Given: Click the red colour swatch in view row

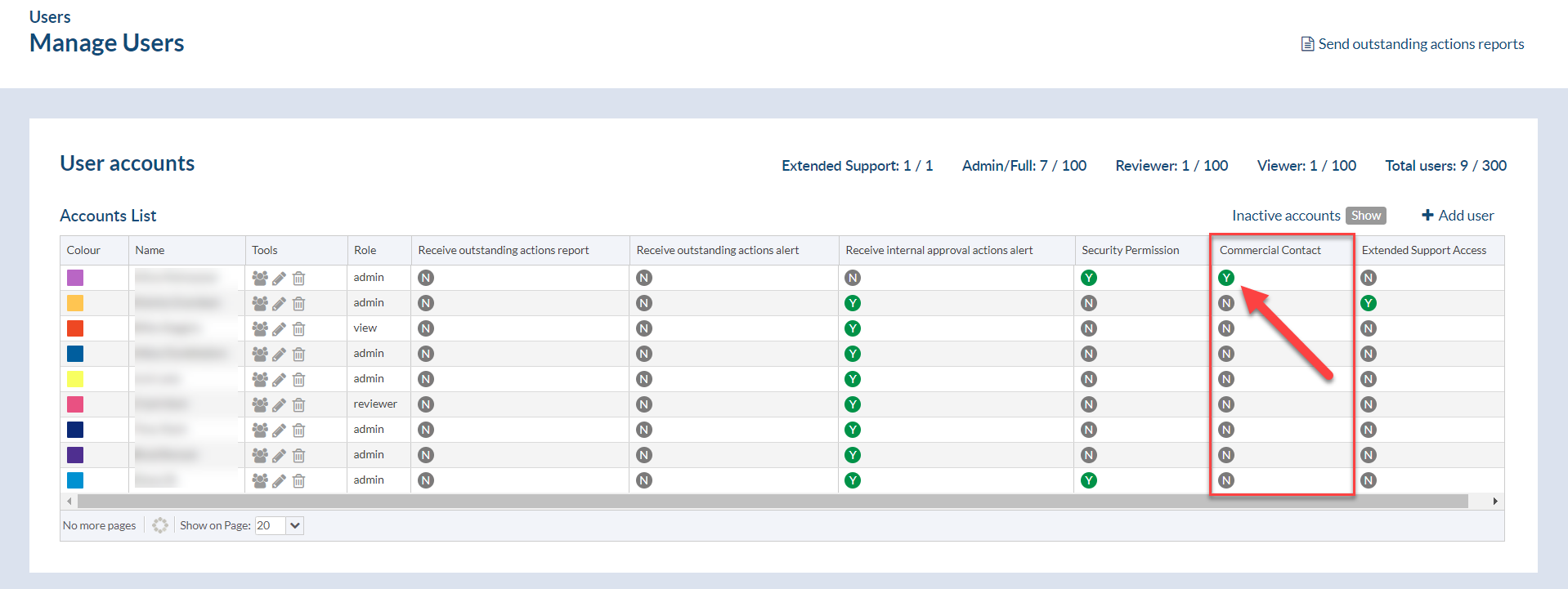Looking at the screenshot, I should [x=75, y=328].
